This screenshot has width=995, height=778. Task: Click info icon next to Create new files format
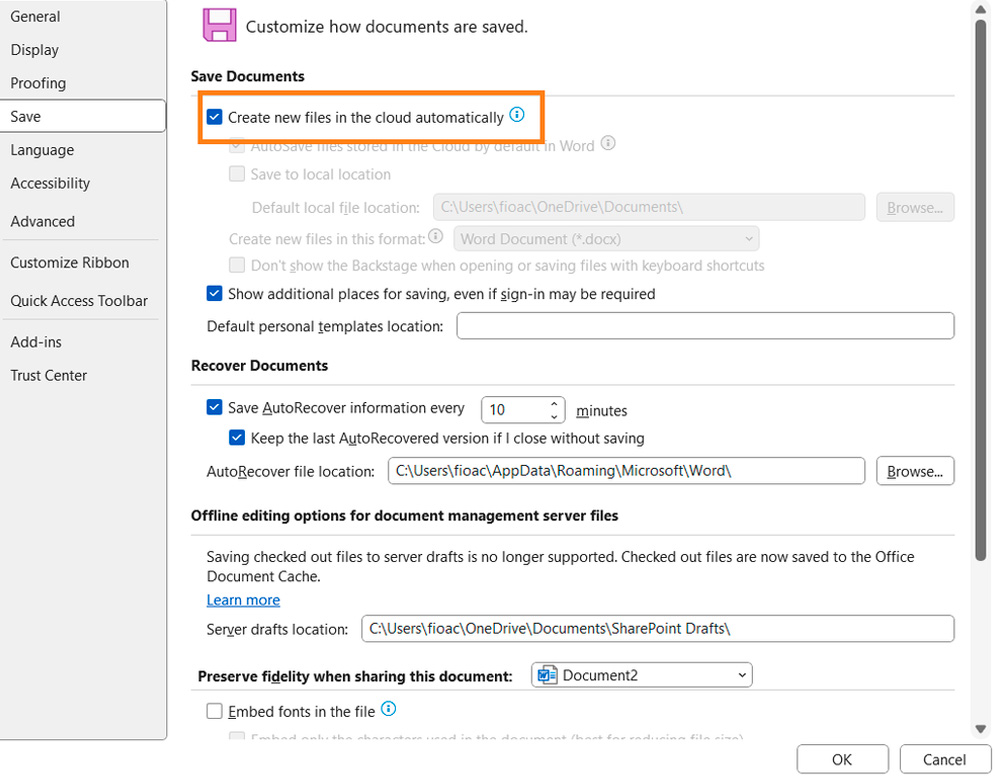pos(436,238)
